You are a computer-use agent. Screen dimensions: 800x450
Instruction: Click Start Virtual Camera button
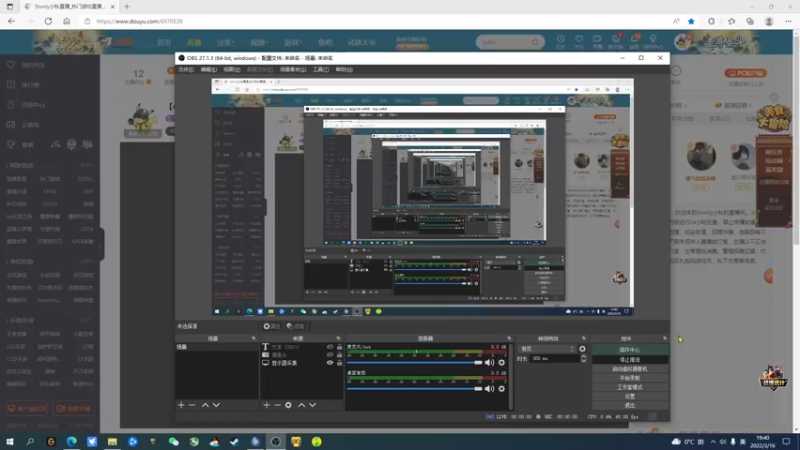[630, 368]
